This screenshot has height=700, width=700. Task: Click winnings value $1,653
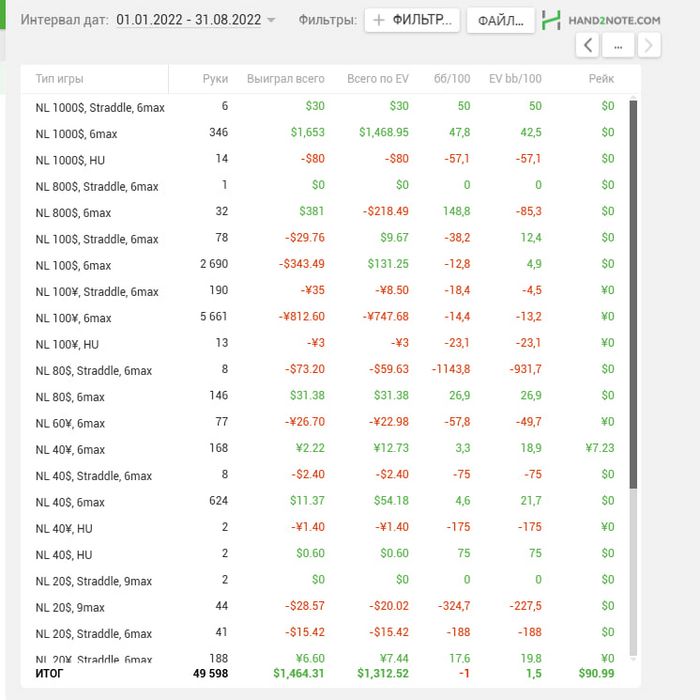point(308,133)
